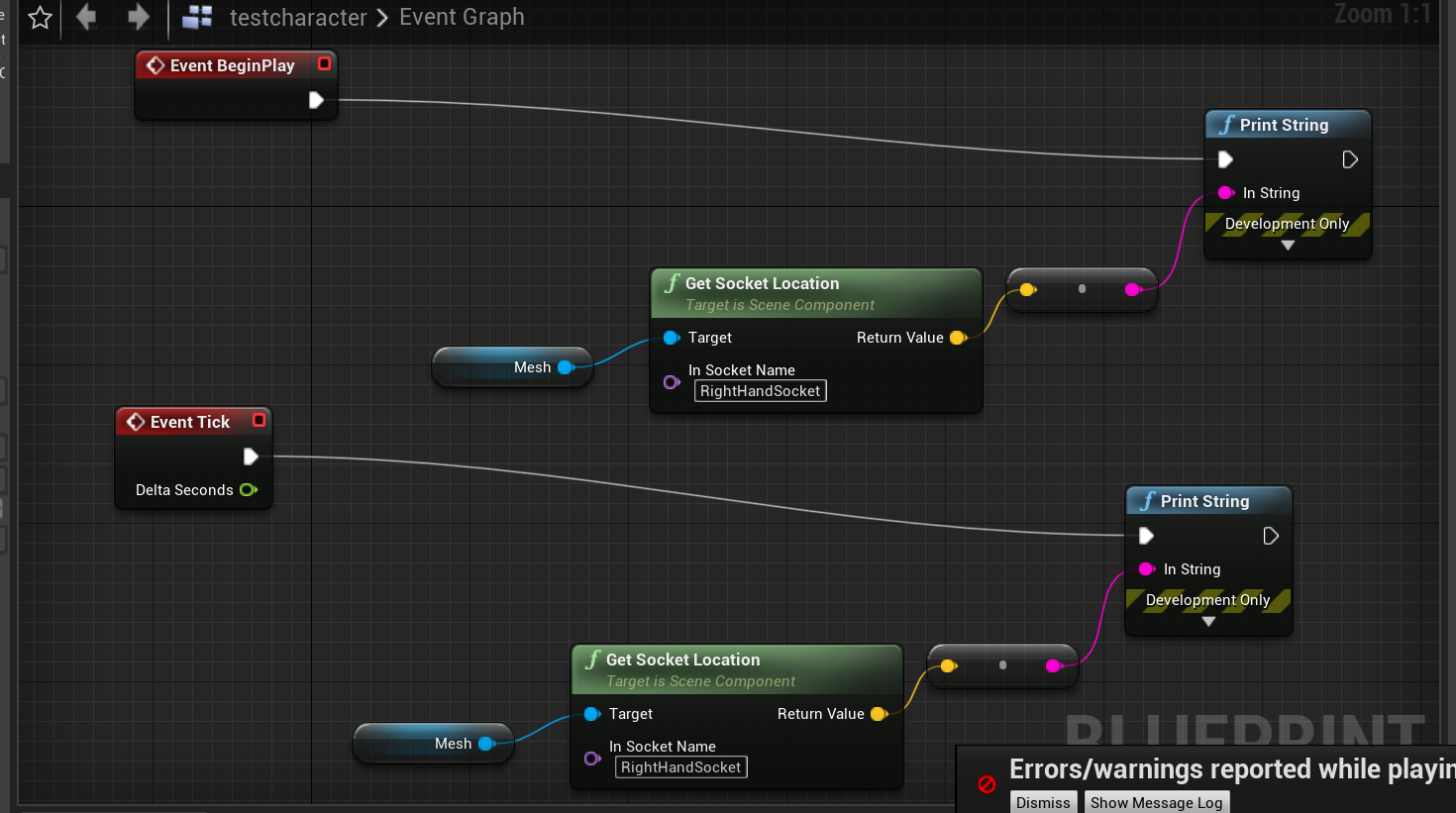Expand advanced pins on the bottom Print String node
This screenshot has height=813, width=1456.
1208,621
